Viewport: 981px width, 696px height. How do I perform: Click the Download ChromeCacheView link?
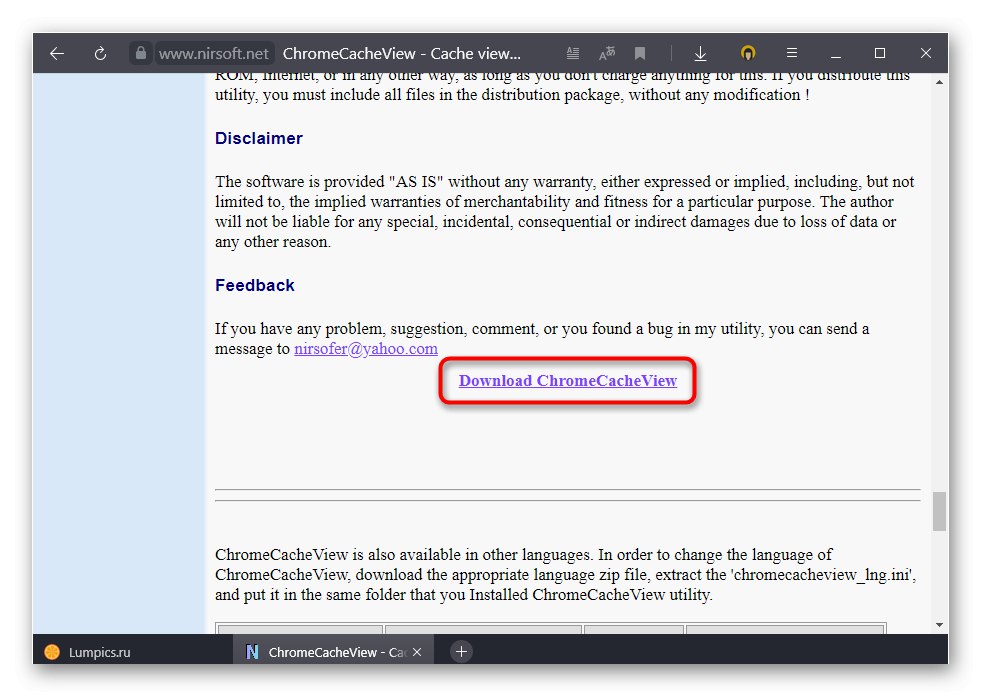click(567, 381)
